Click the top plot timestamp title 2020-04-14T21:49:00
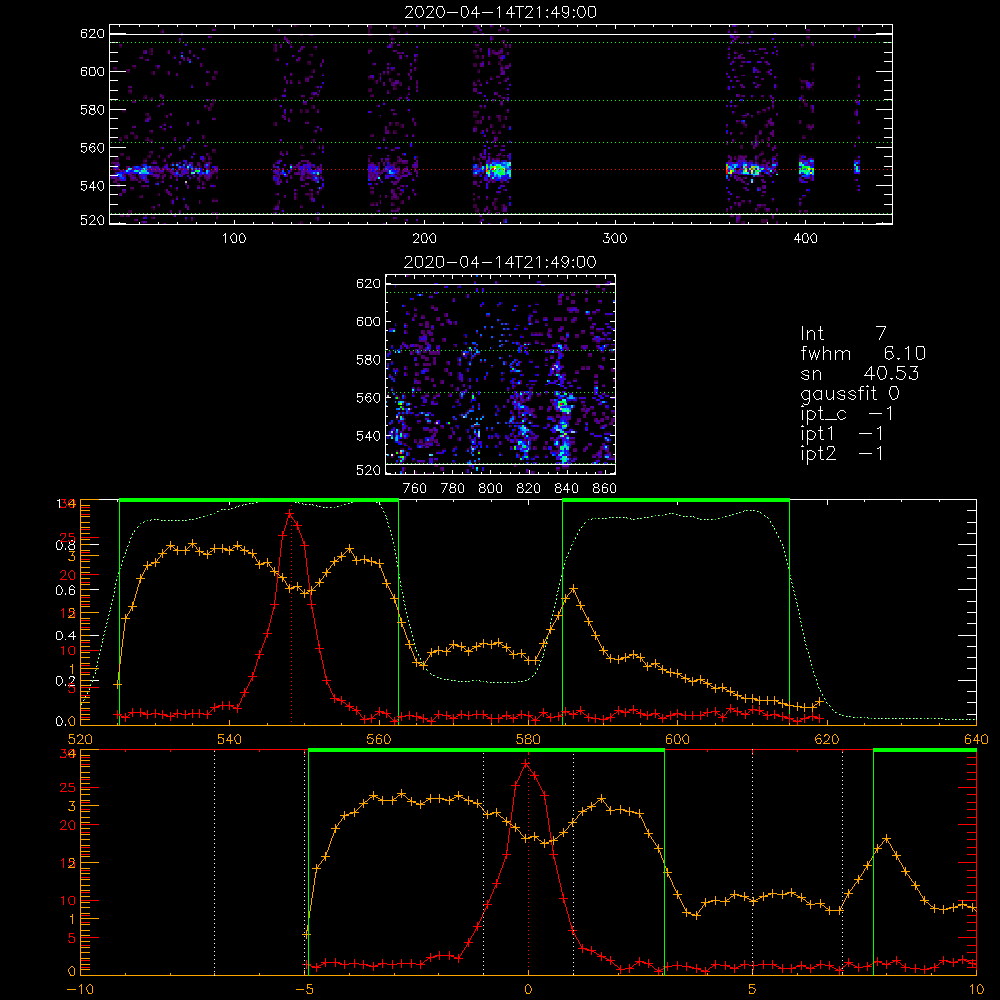The image size is (1000, 1000). tap(501, 12)
